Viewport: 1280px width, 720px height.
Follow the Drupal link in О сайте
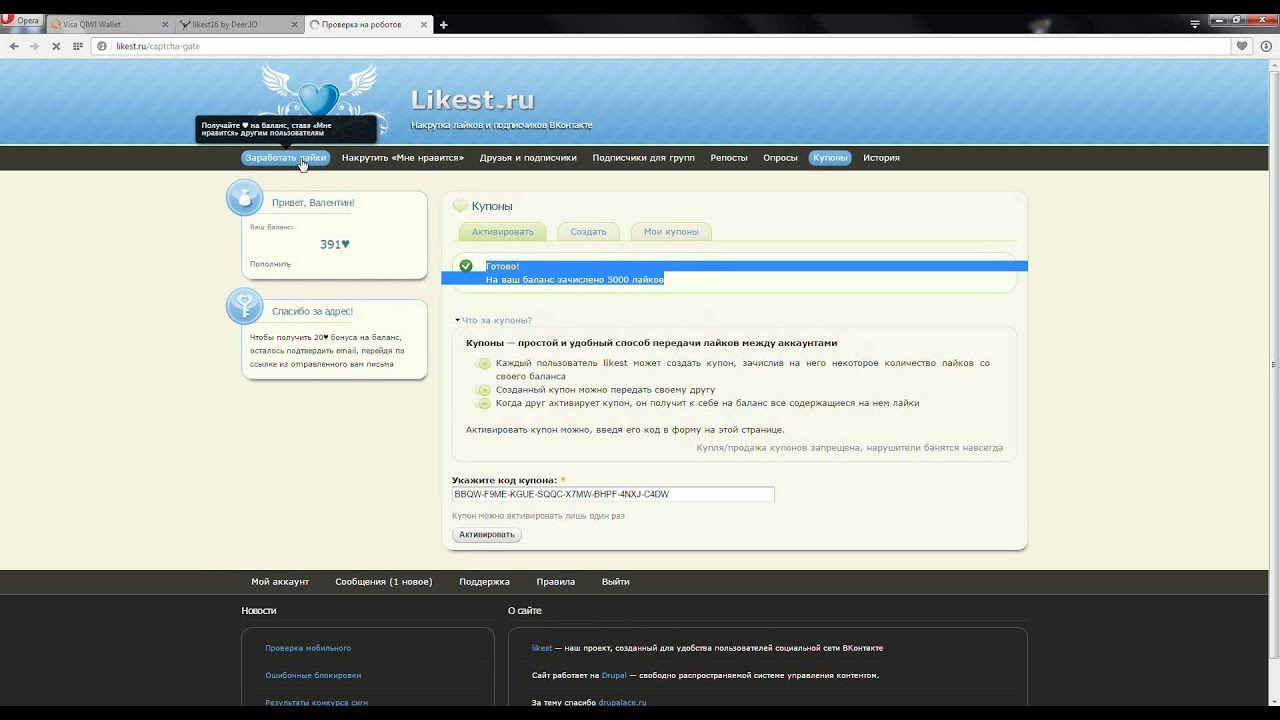[x=614, y=675]
